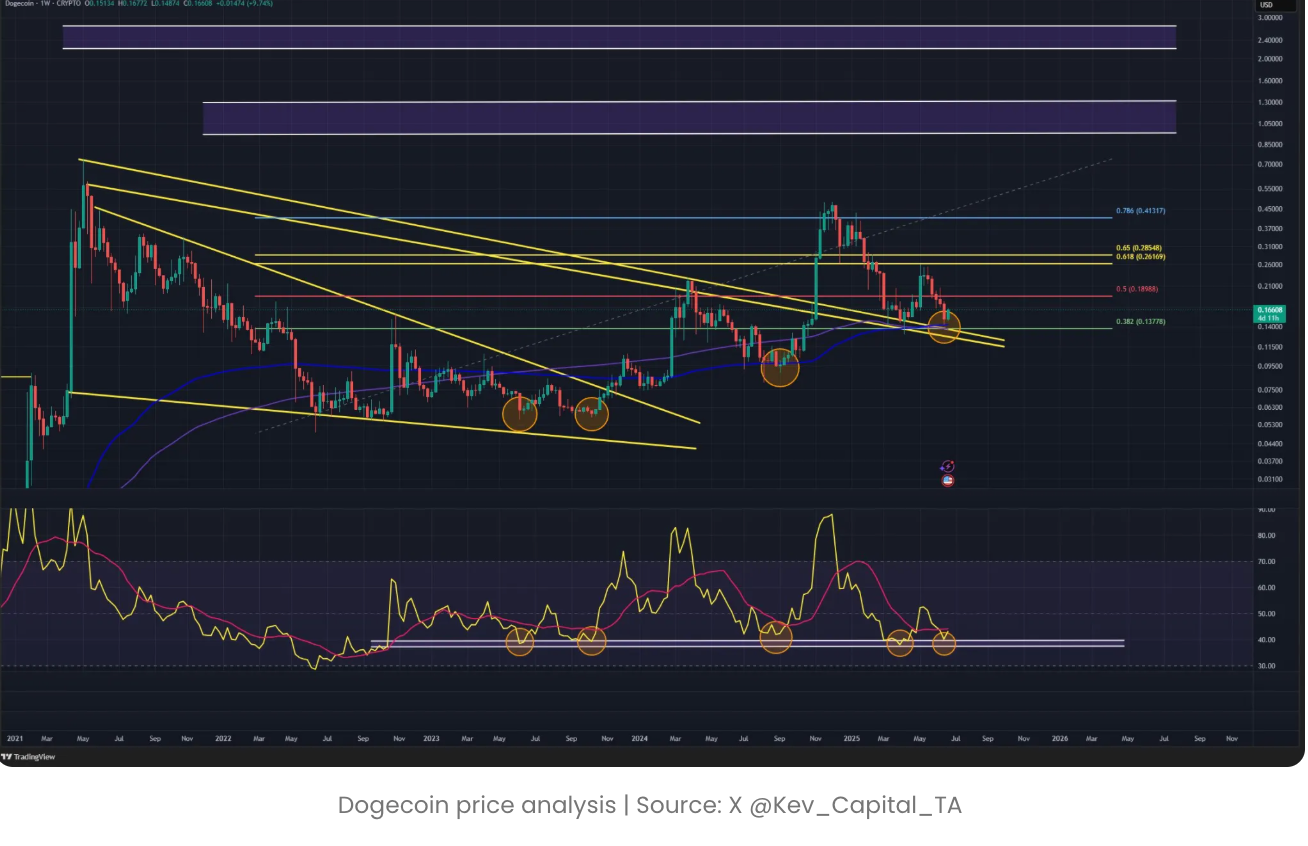Select the 0.618 (0.26169) Fibonacci level label
Viewport: 1308px width, 846px height.
pyautogui.click(x=1140, y=257)
